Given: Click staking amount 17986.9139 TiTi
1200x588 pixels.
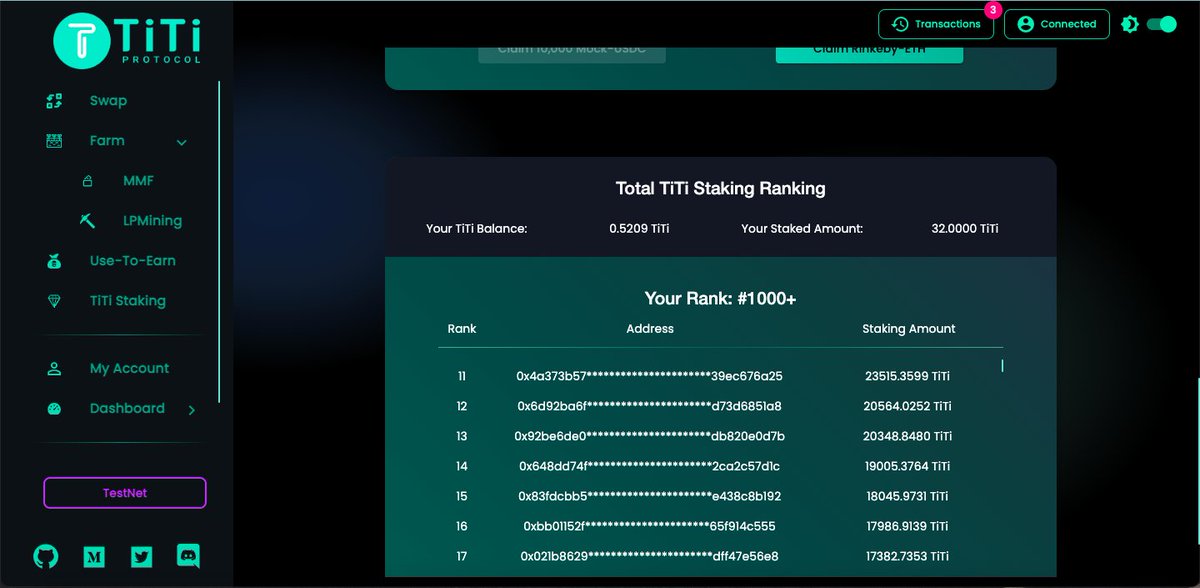Looking at the screenshot, I should tap(908, 526).
